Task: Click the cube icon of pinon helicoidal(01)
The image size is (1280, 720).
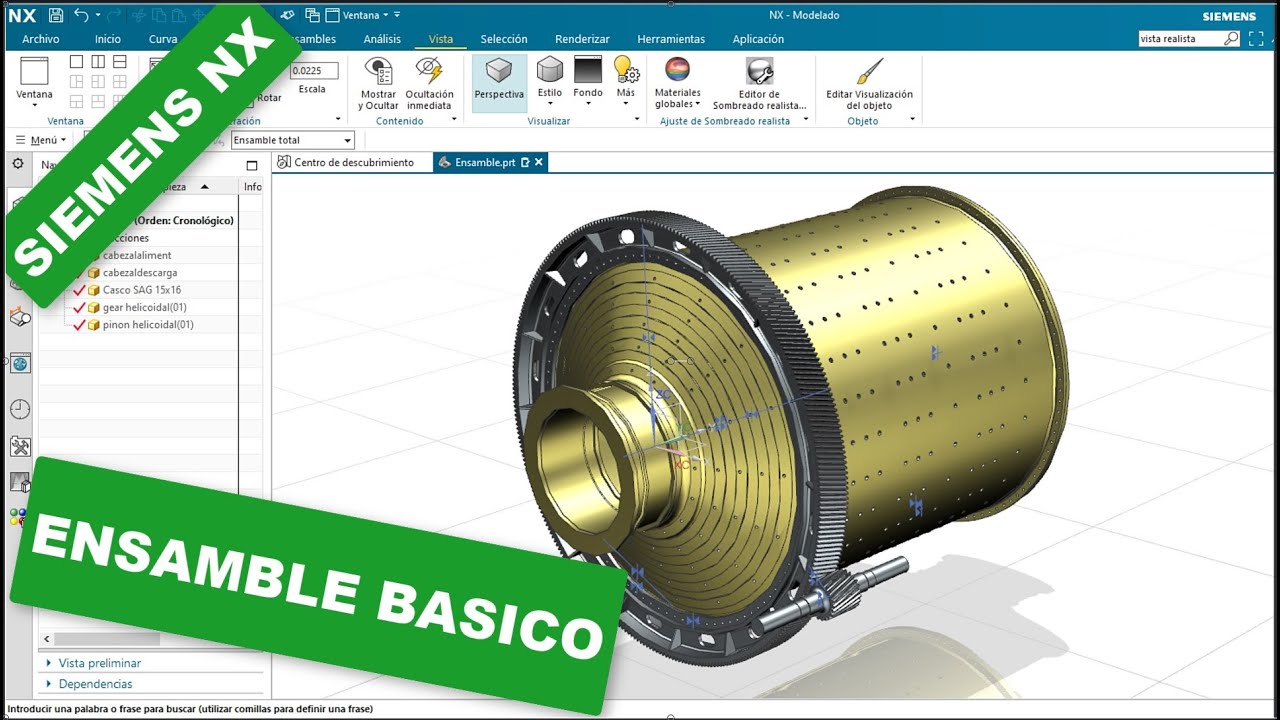Action: [94, 325]
